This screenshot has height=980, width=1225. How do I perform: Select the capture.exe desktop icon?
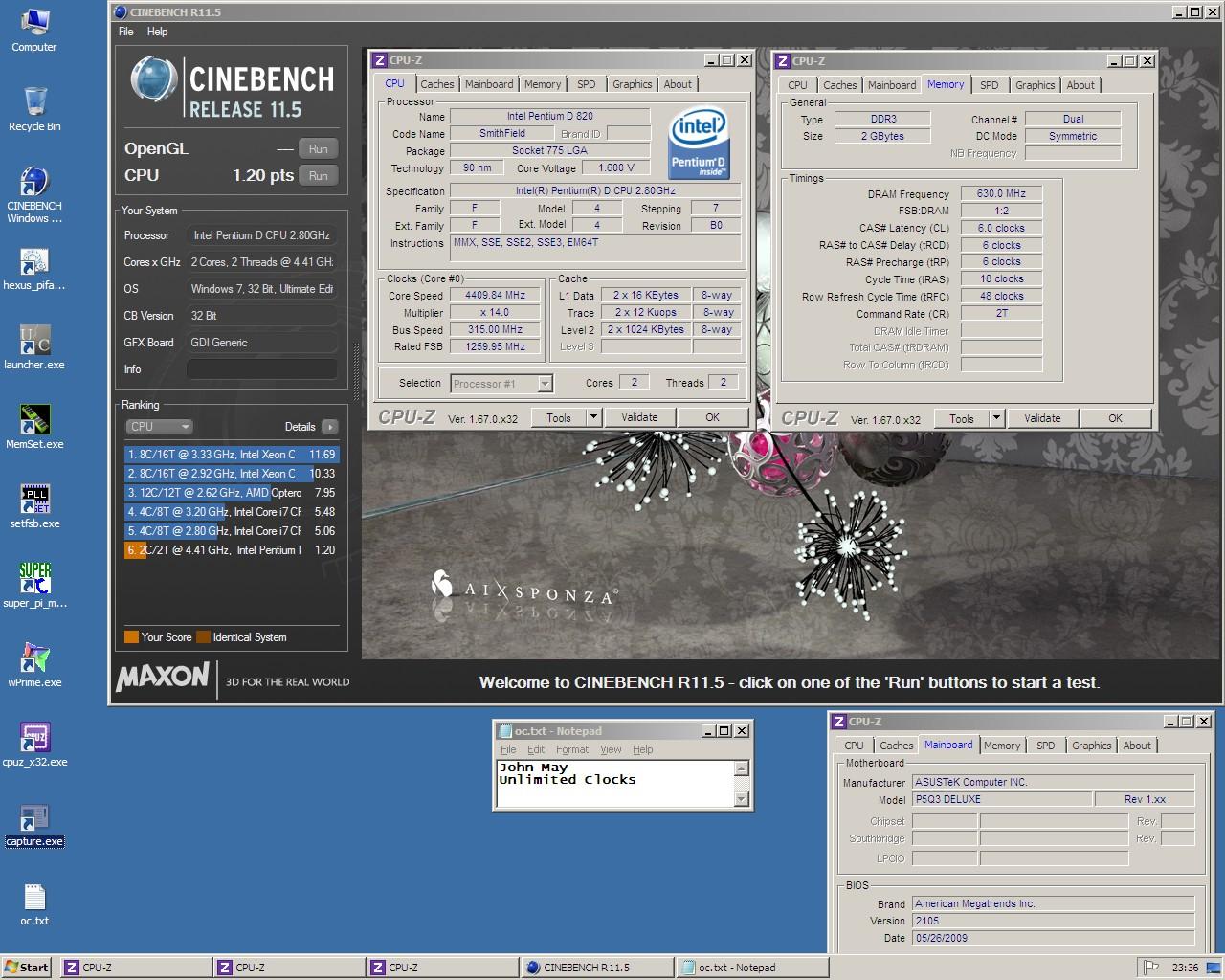[34, 825]
